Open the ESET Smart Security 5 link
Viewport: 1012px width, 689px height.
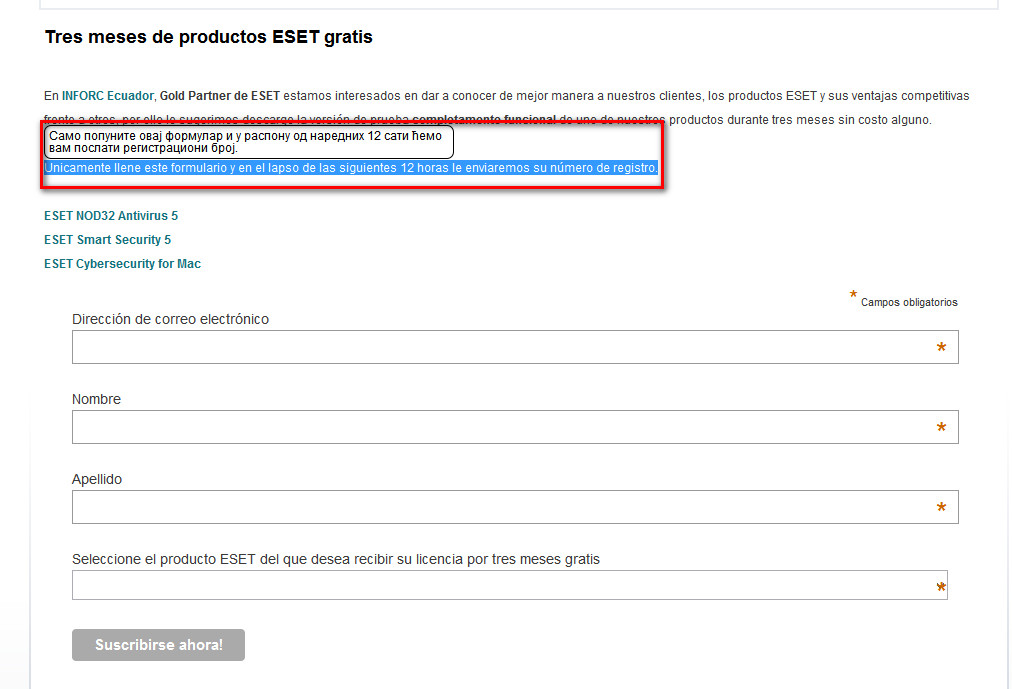pos(107,240)
